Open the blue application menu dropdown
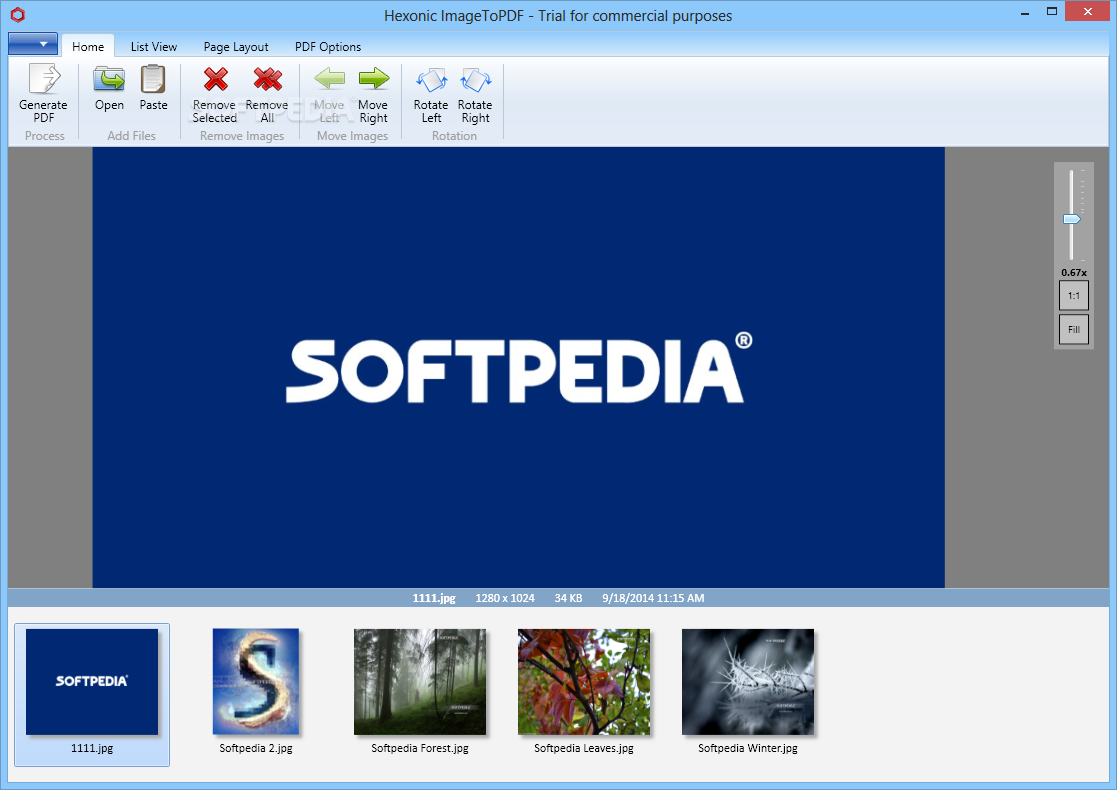 [33, 43]
